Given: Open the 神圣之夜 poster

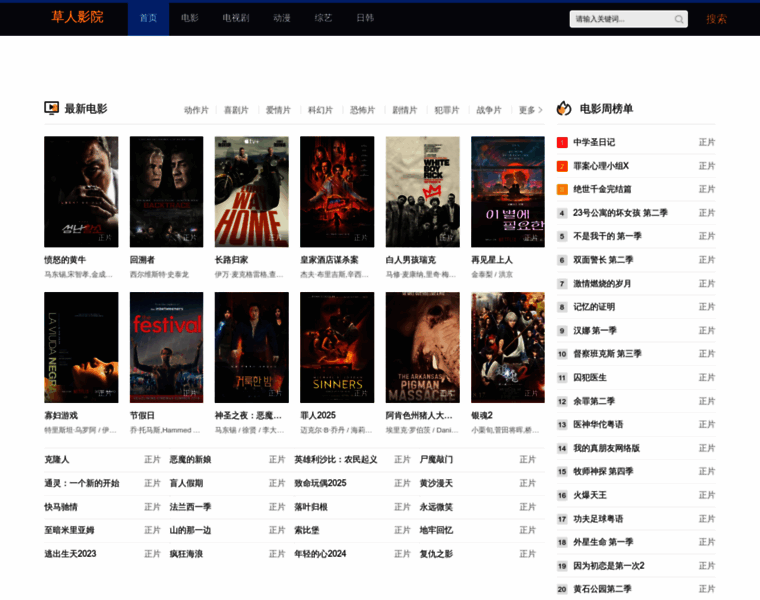Looking at the screenshot, I should coord(252,347).
